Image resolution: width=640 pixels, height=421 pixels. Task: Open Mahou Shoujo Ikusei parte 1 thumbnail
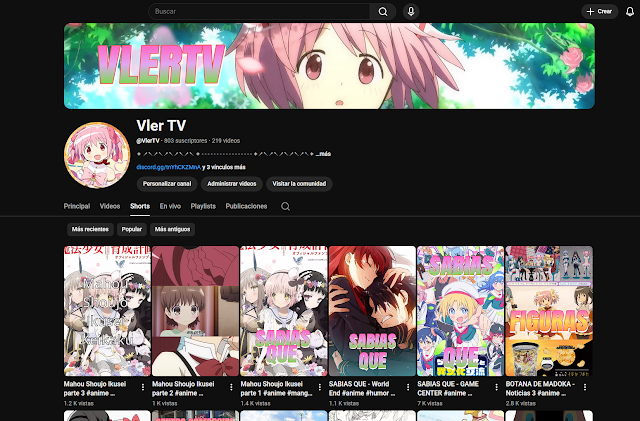coord(284,311)
